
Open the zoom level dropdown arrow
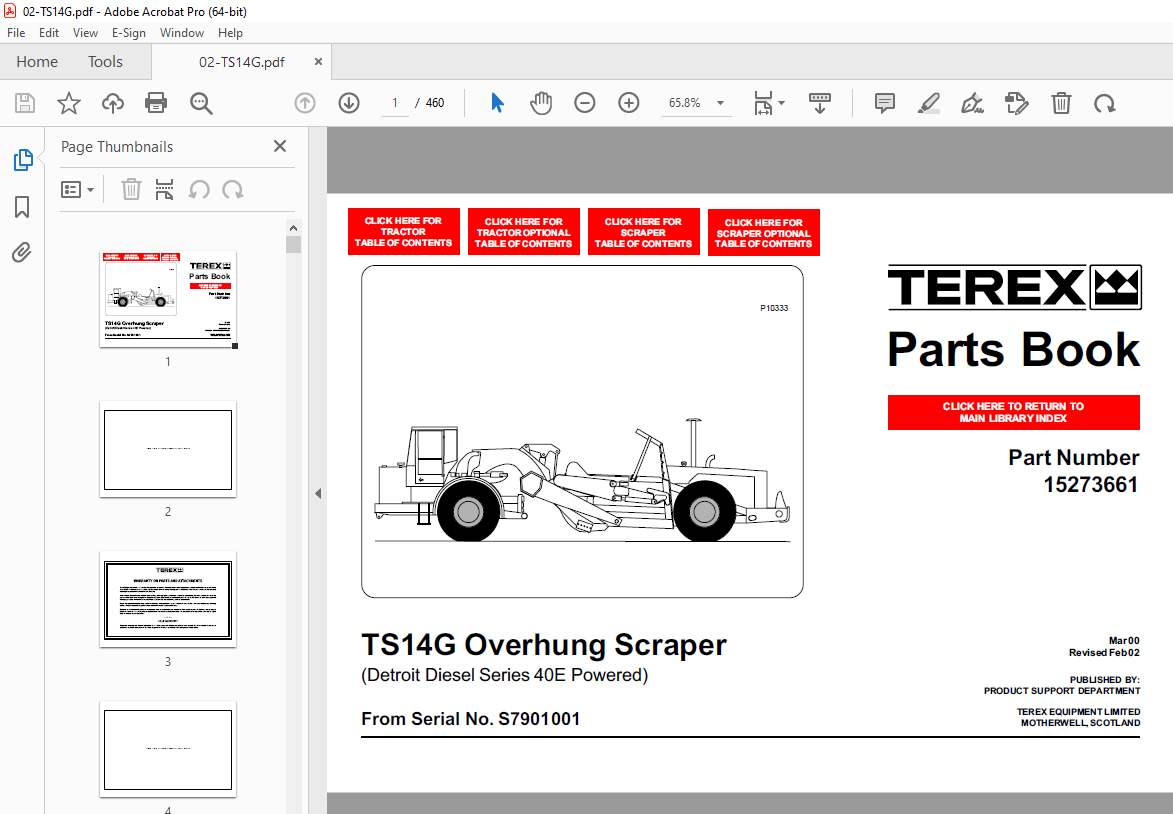tap(720, 103)
